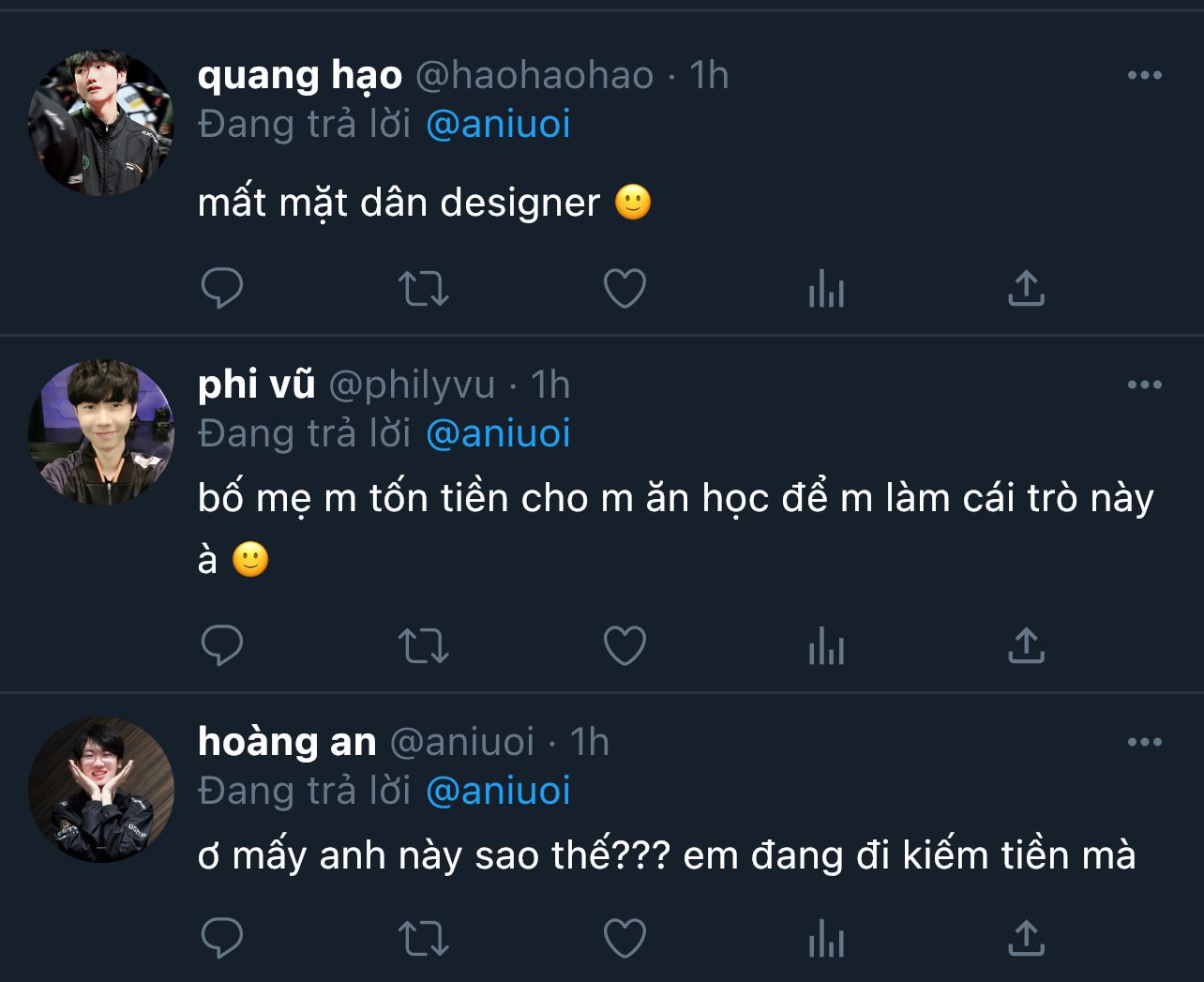Share quang hạo's tweet
1204x982 pixels.
pos(1026,289)
